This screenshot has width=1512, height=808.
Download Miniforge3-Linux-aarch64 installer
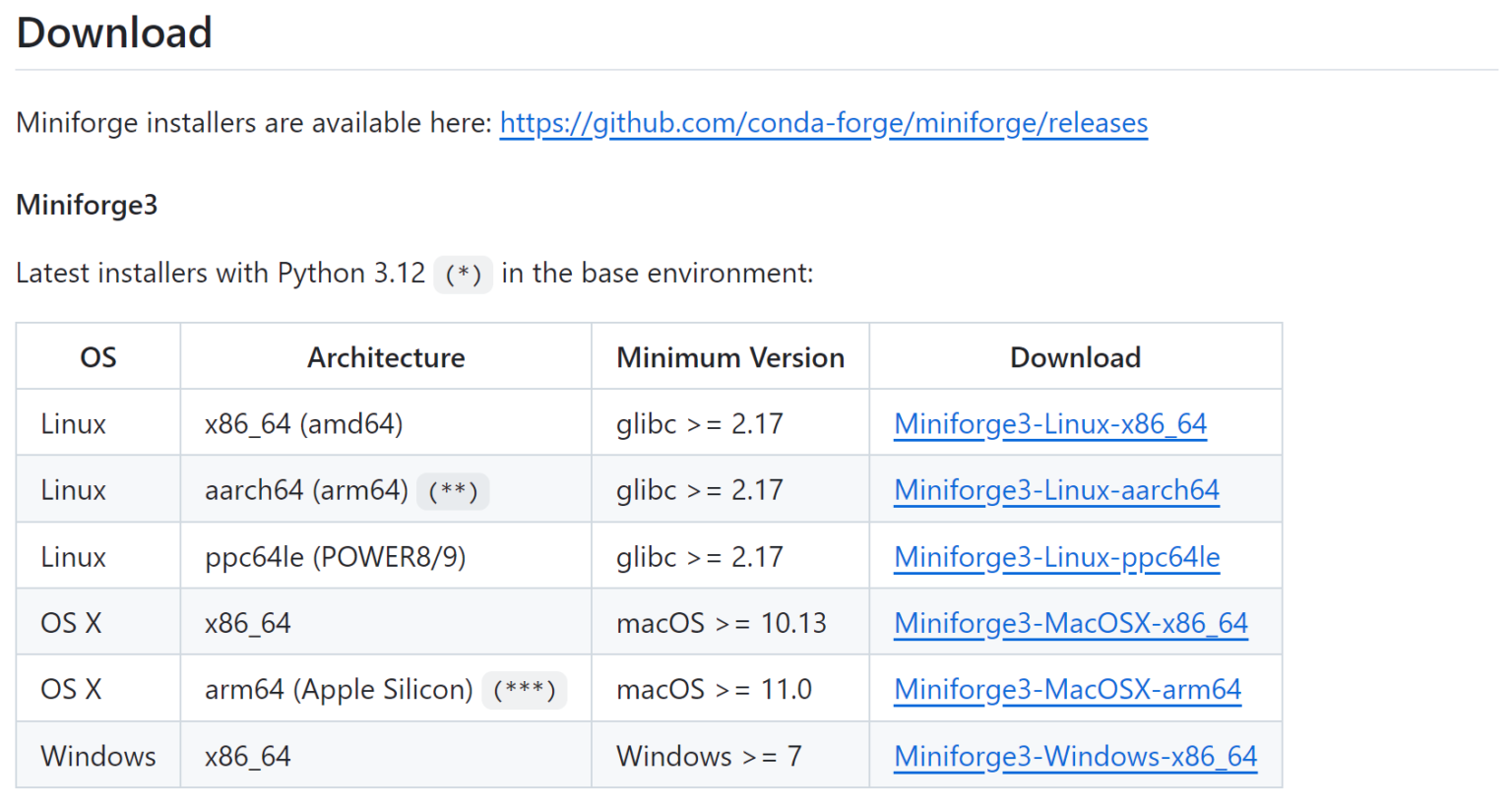1055,489
